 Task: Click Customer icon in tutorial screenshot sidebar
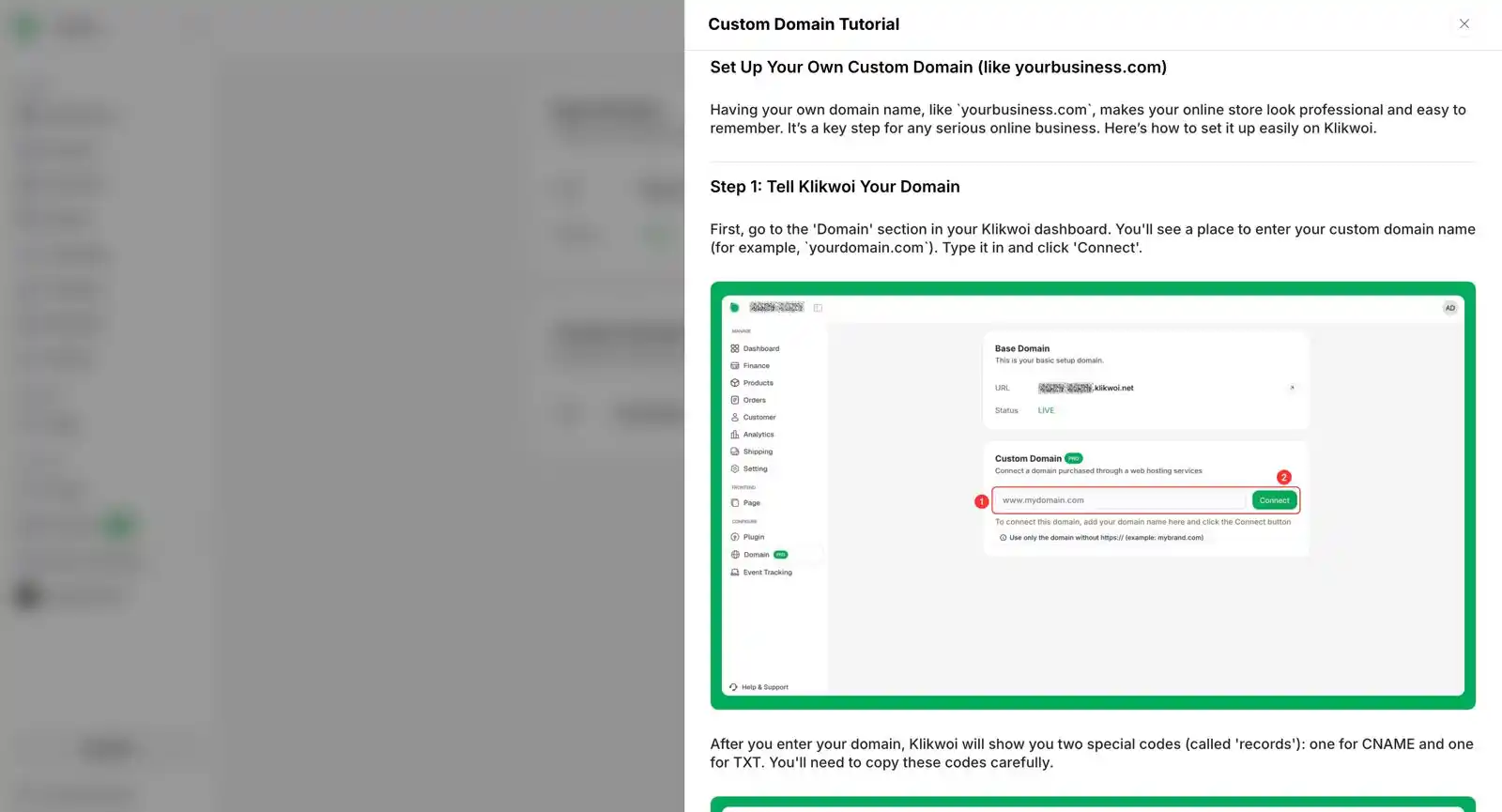tap(735, 417)
